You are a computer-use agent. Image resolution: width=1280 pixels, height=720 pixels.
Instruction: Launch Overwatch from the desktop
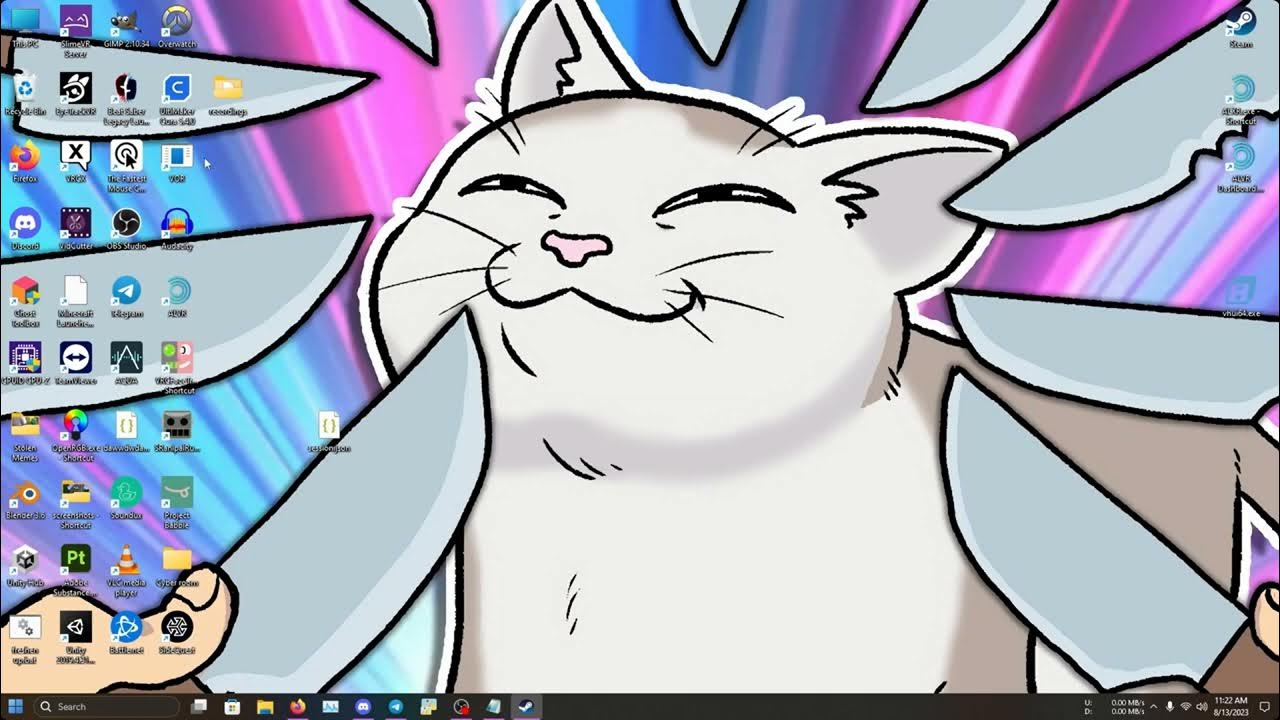pos(177,25)
